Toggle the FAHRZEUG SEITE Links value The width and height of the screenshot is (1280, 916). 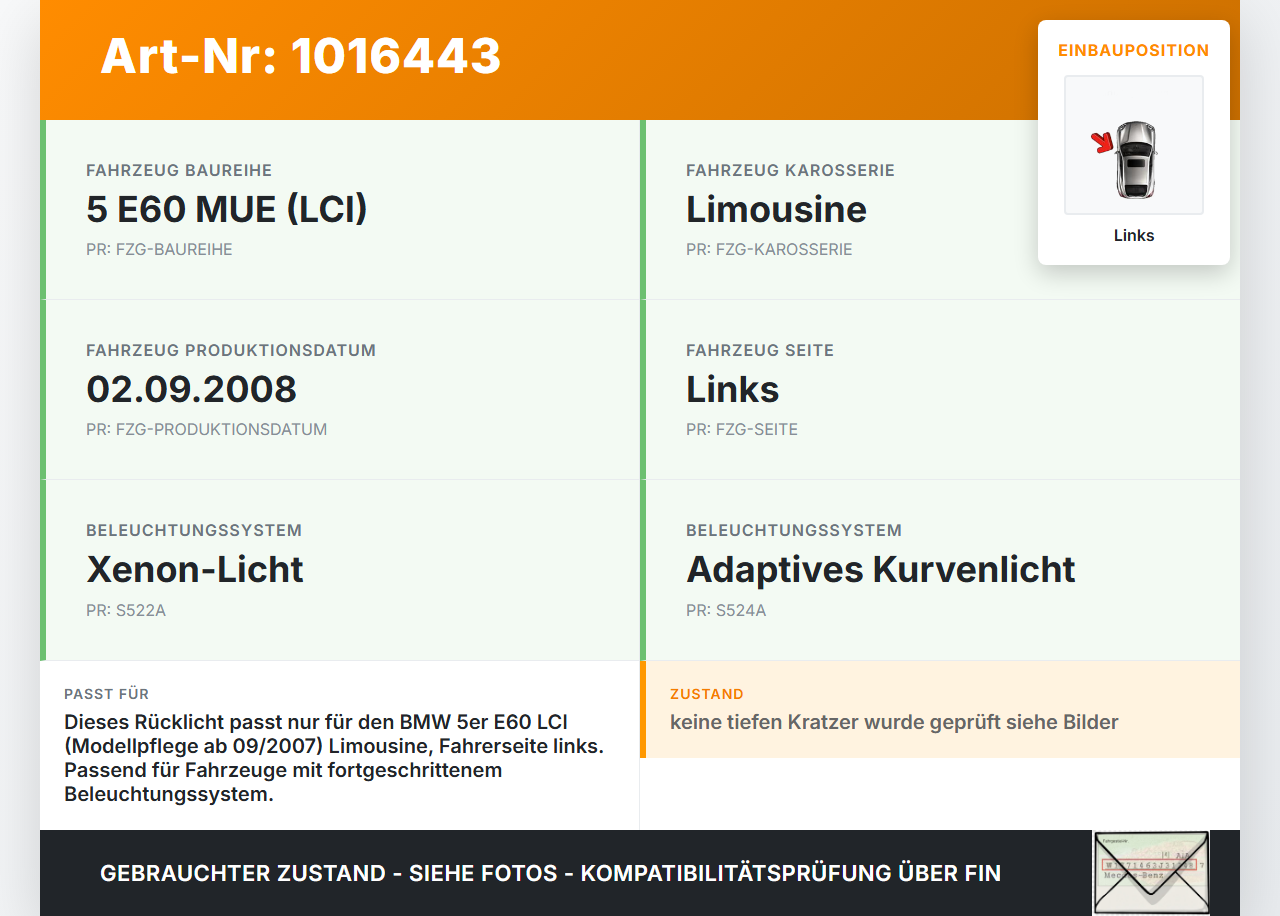732,389
